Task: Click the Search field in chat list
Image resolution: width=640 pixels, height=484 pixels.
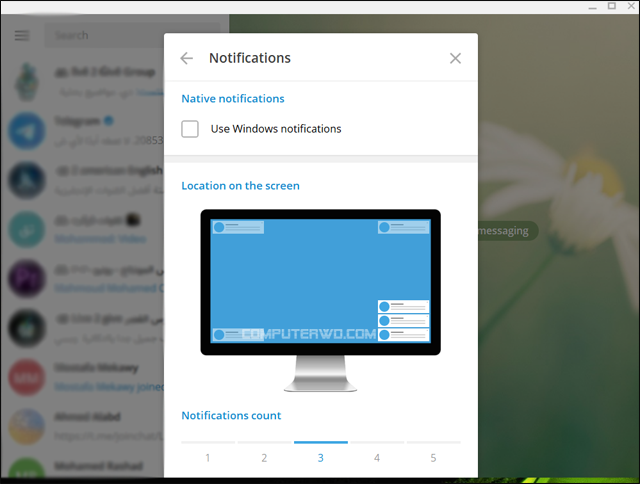Action: [104, 36]
